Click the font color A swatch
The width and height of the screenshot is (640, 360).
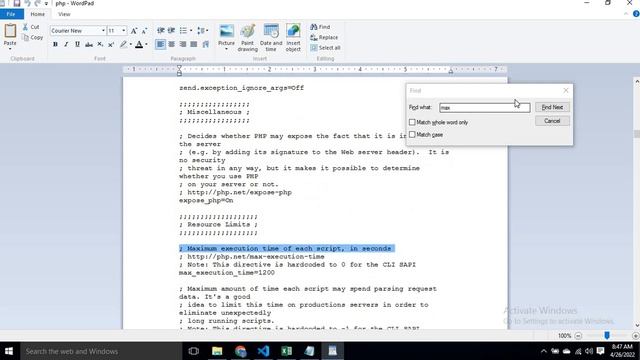(x=139, y=44)
